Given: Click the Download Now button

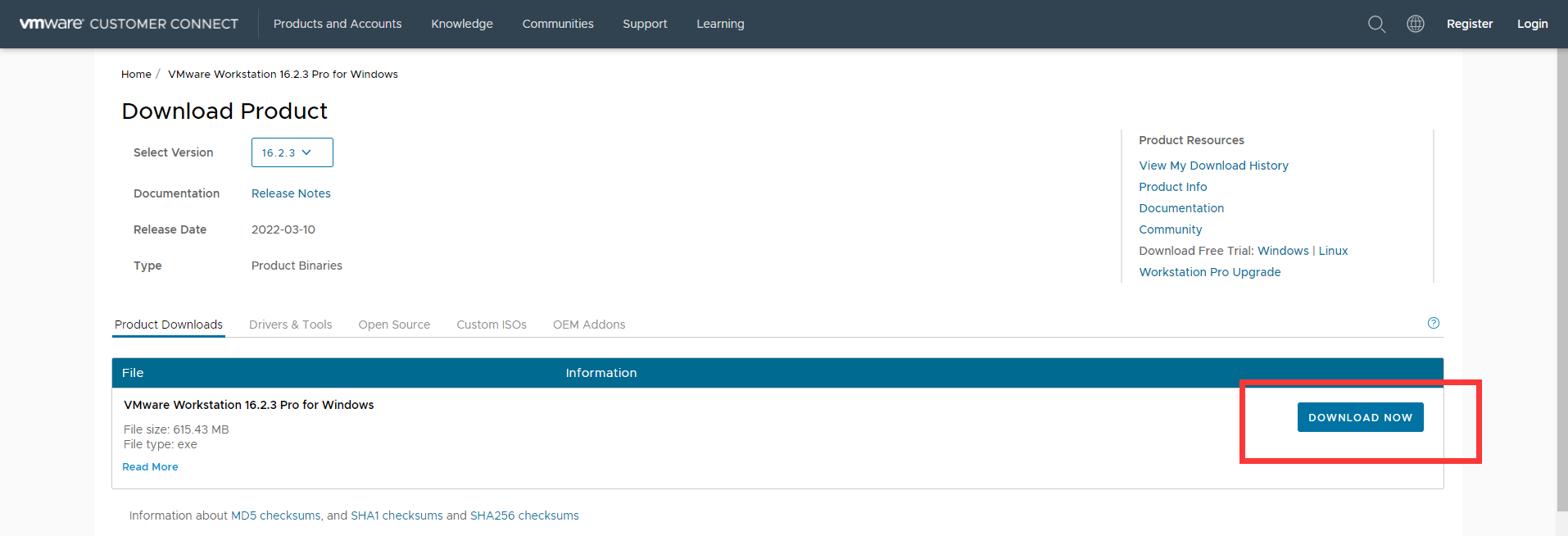Looking at the screenshot, I should click(1360, 417).
